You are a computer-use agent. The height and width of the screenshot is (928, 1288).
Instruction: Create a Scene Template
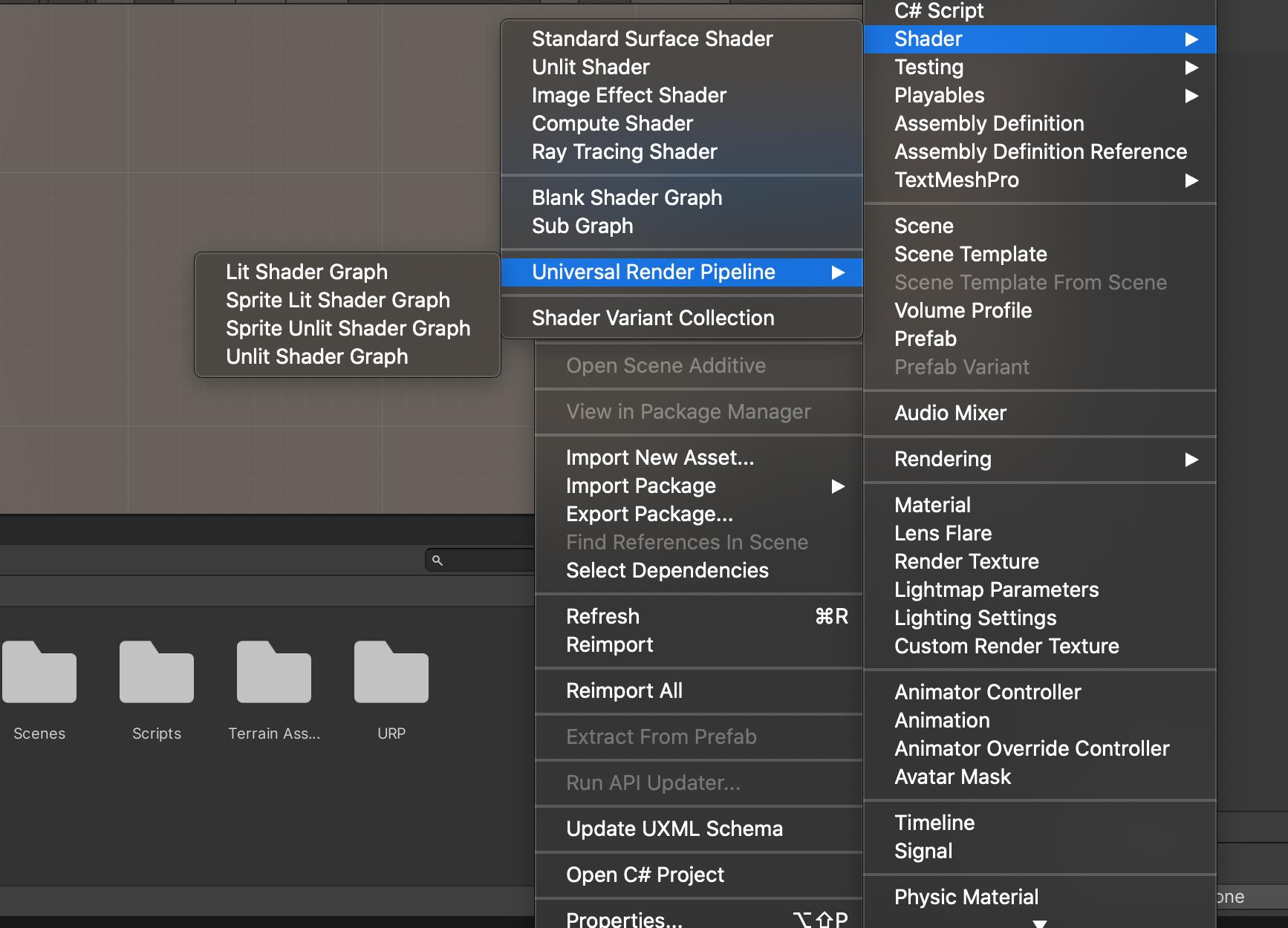point(1040,255)
